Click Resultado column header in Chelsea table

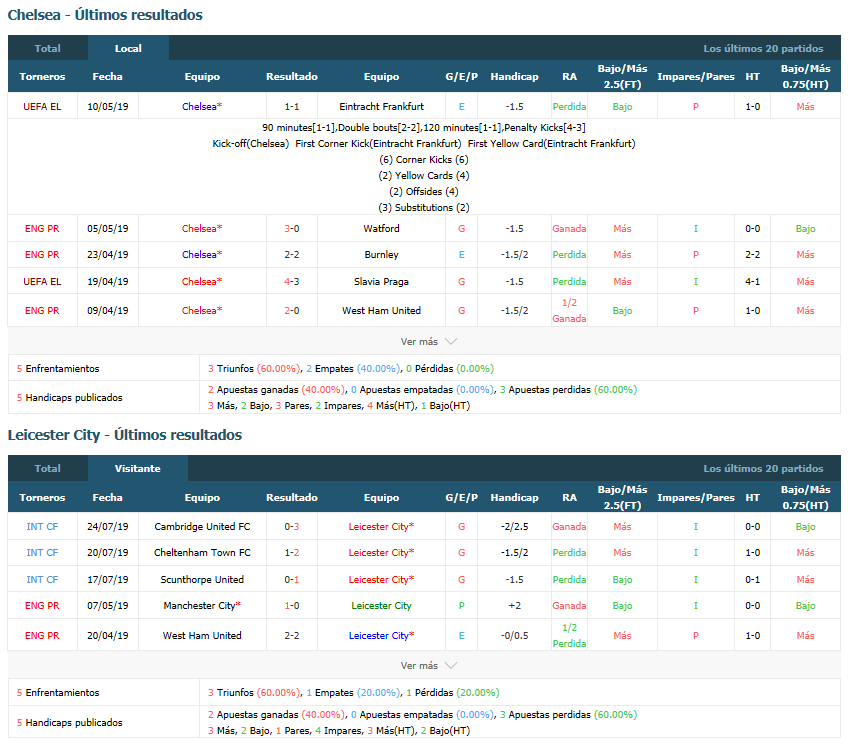click(291, 77)
